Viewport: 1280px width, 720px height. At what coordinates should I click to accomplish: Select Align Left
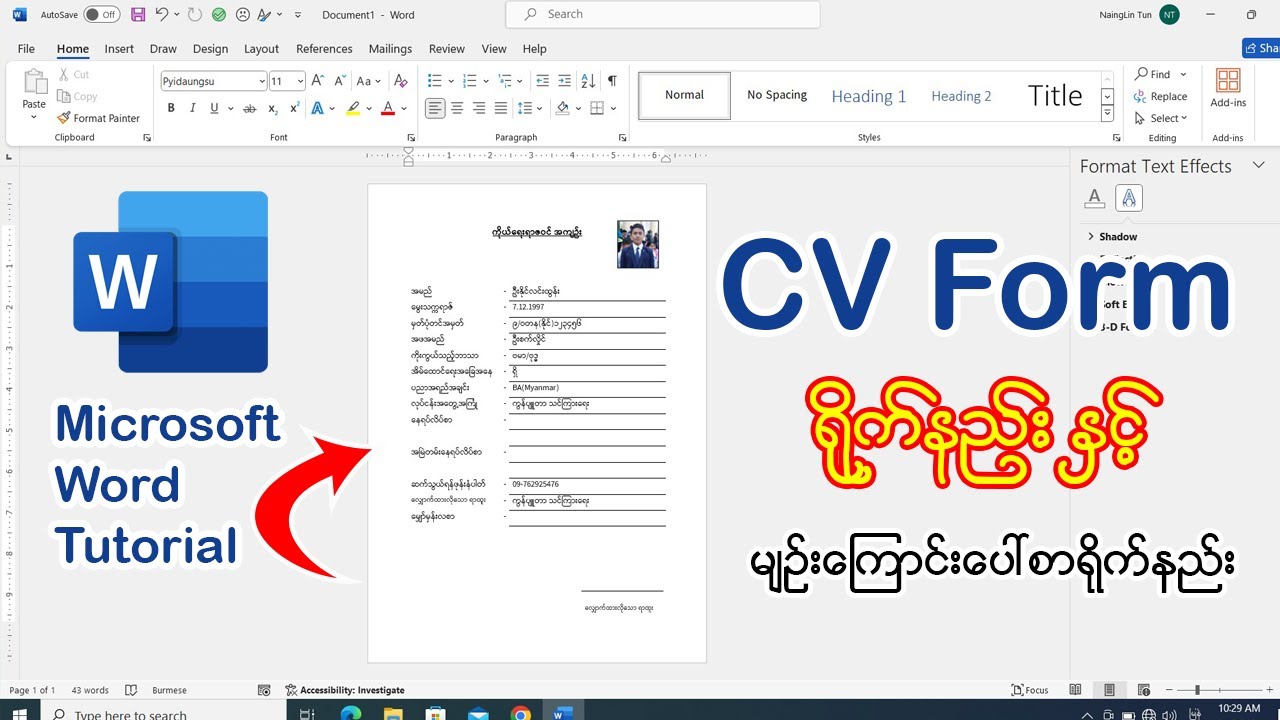pos(435,108)
